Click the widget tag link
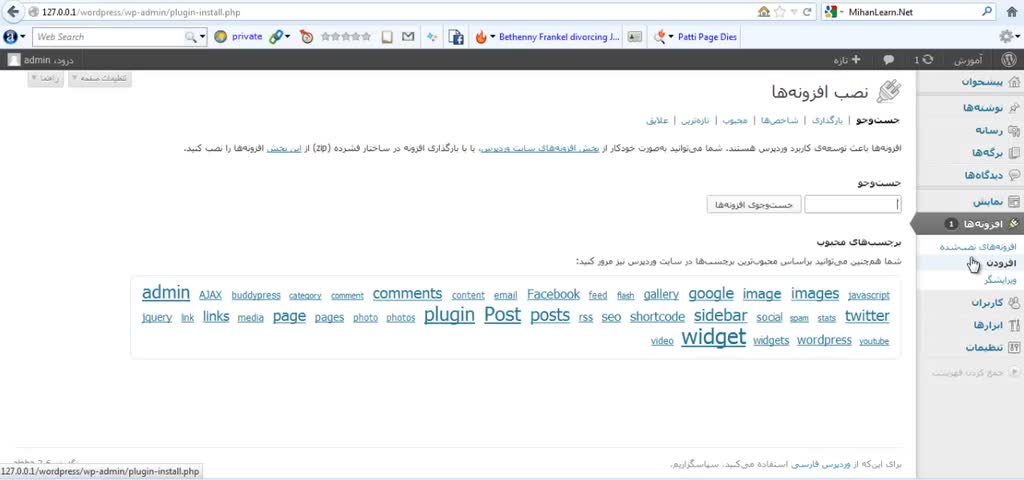 tap(713, 338)
